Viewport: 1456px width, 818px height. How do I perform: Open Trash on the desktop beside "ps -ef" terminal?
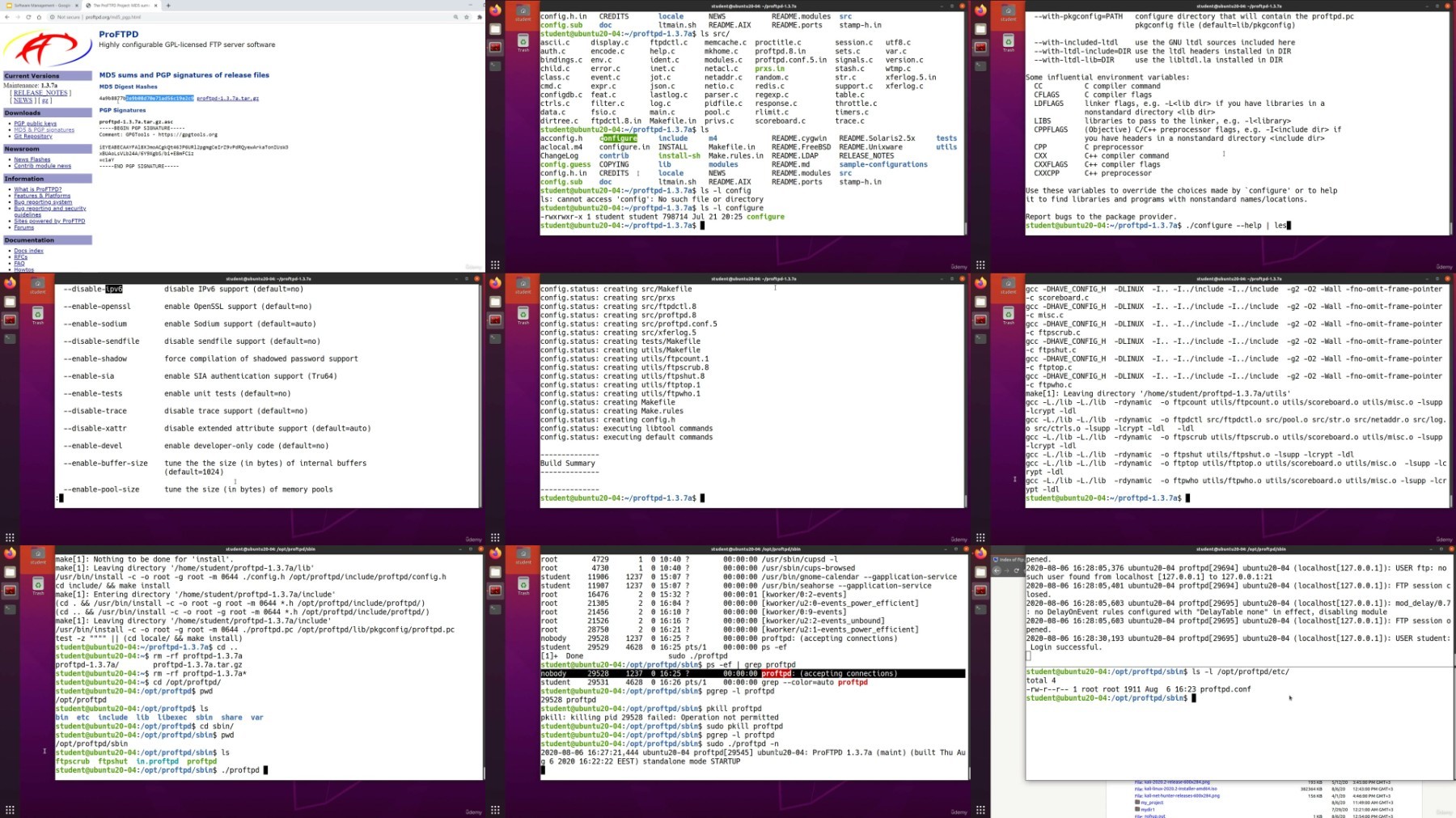(523, 585)
